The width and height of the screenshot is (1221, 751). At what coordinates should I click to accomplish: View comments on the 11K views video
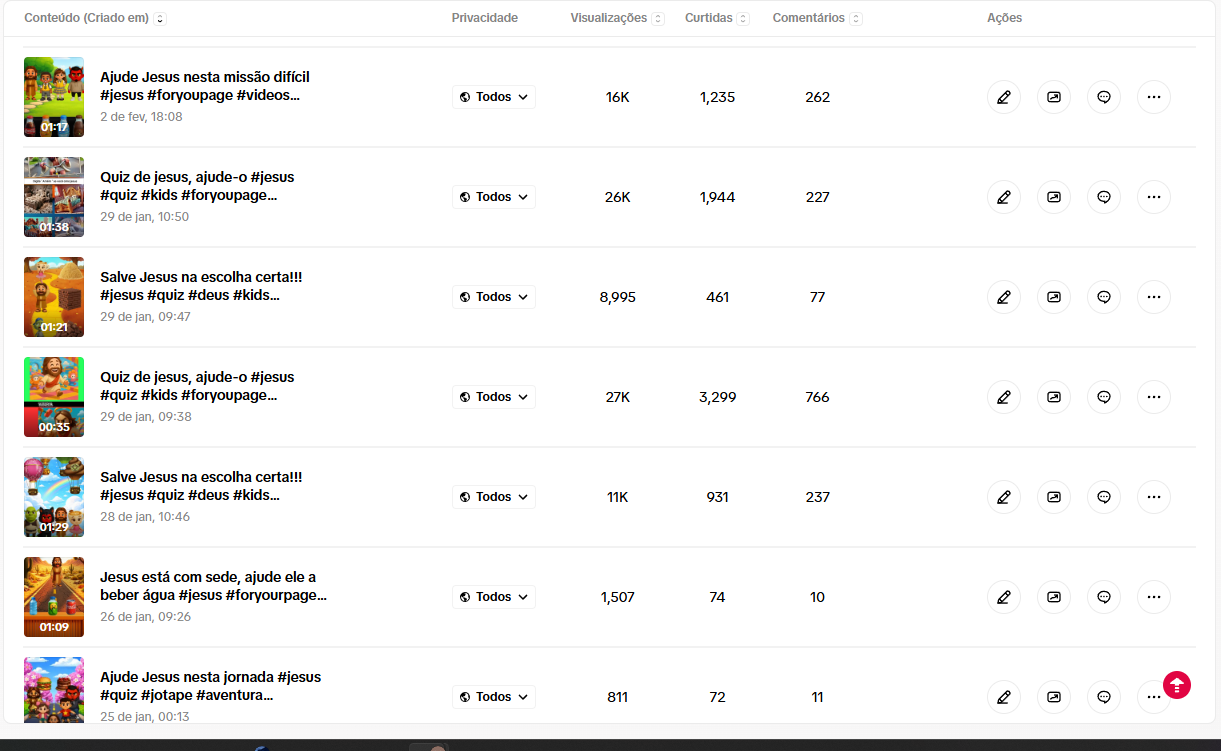click(1103, 497)
